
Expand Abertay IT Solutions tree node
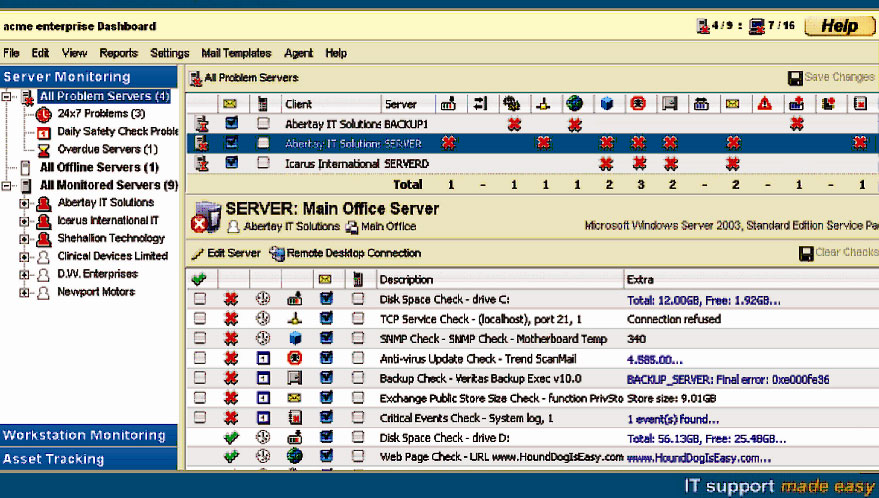24,203
